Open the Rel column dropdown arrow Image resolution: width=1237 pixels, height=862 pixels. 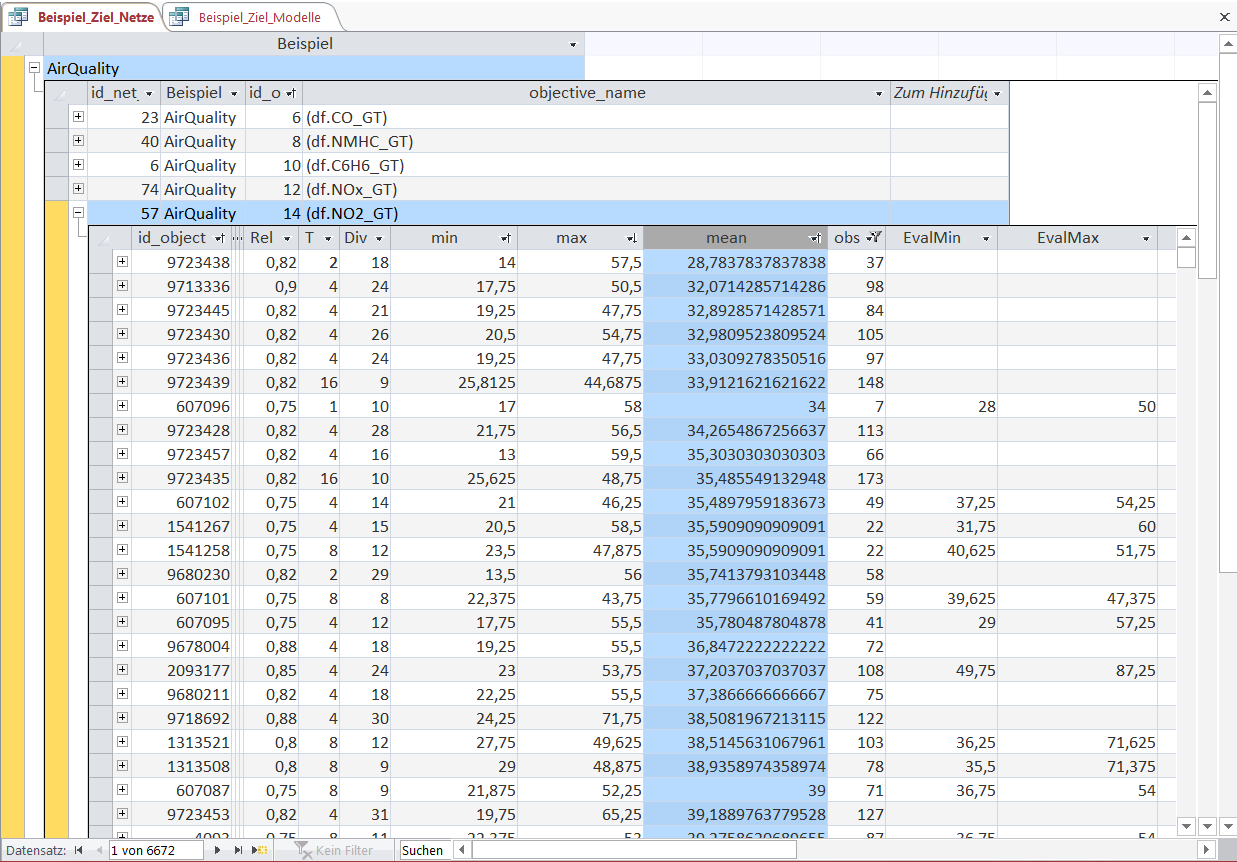[287, 238]
